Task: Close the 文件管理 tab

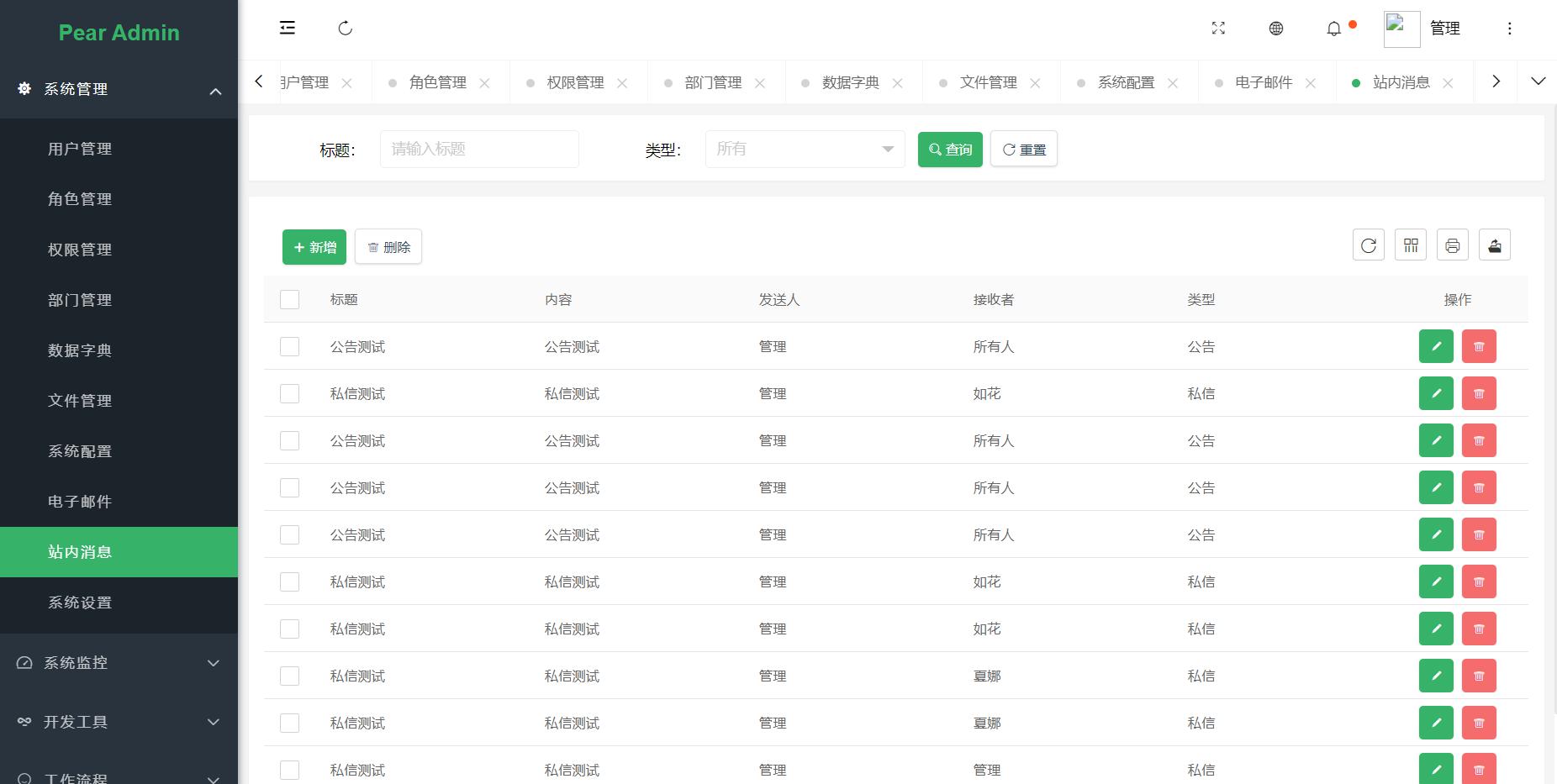Action: pos(1036,83)
